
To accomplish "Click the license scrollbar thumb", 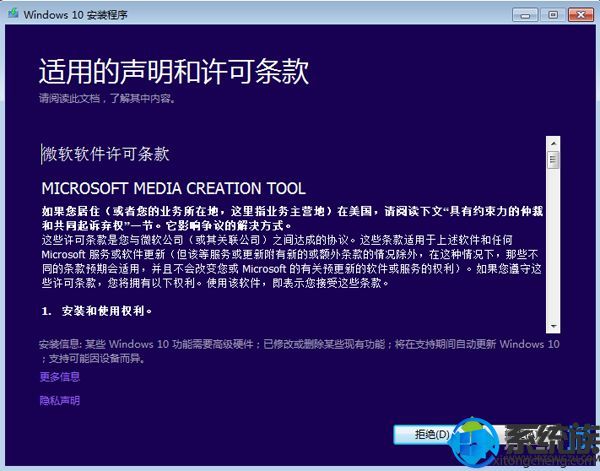I will pos(553,160).
